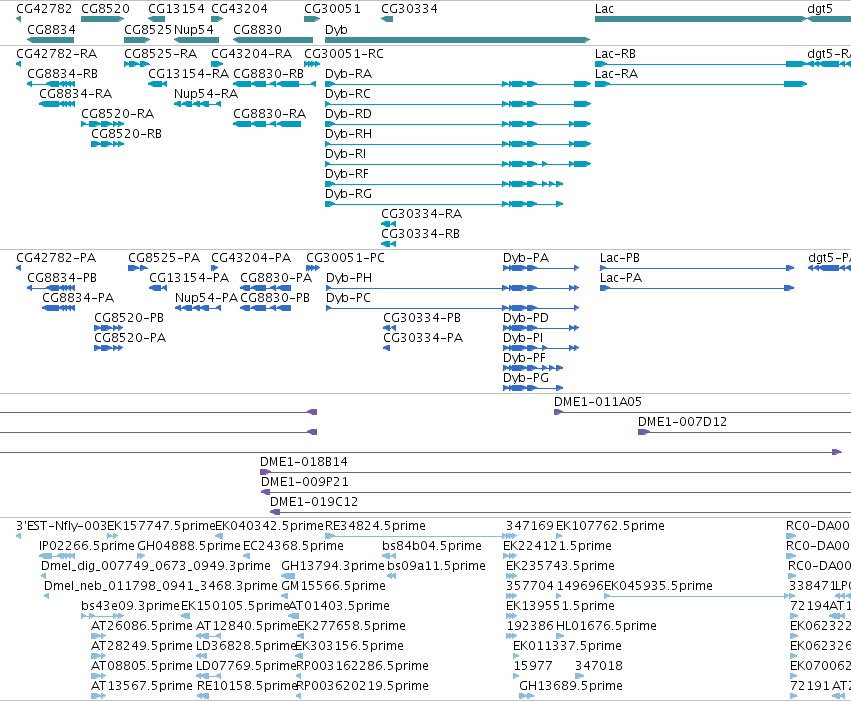Image resolution: width=851 pixels, height=701 pixels.
Task: Click protein Dyb-PF label
Action: (x=524, y=358)
